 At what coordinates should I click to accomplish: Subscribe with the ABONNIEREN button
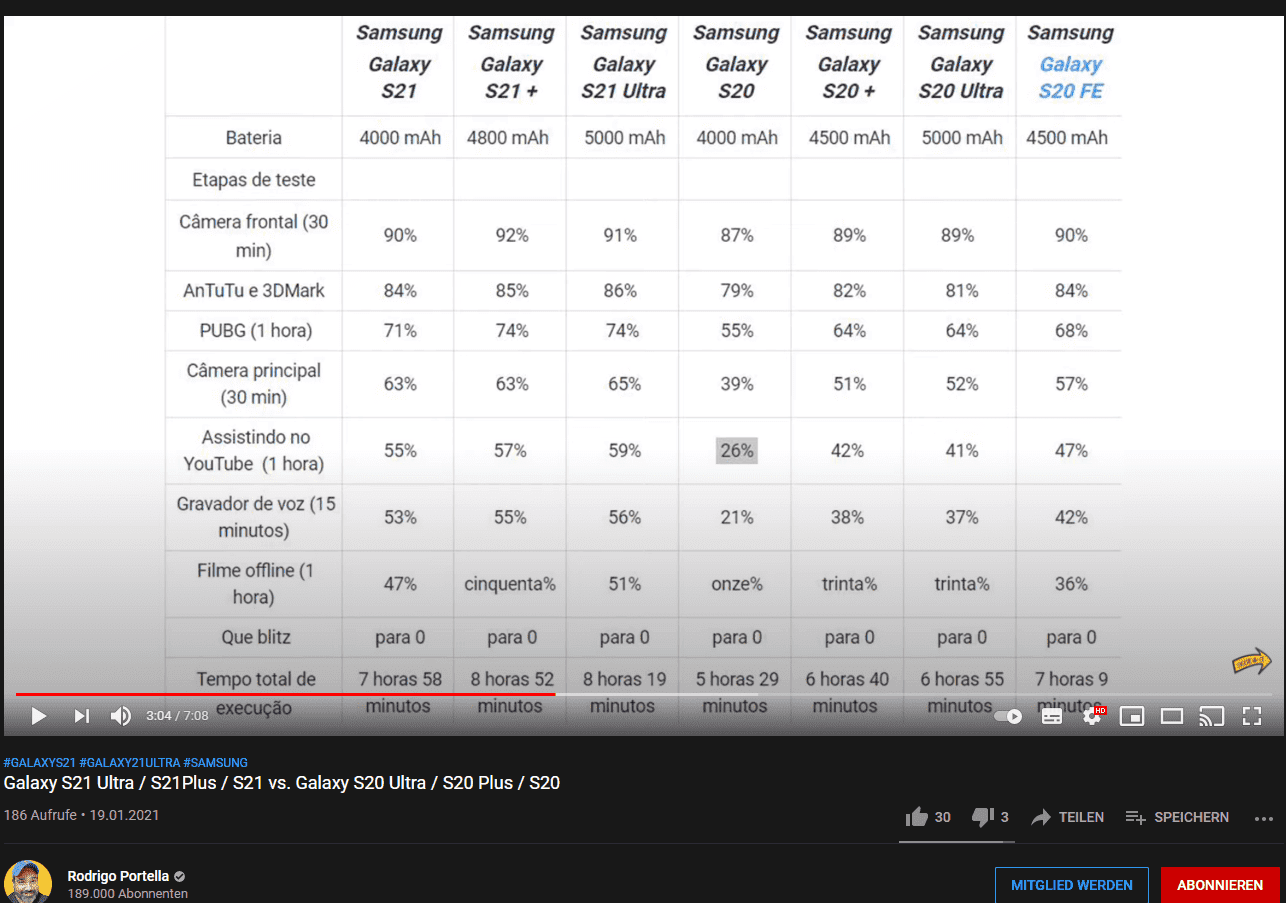point(1220,885)
